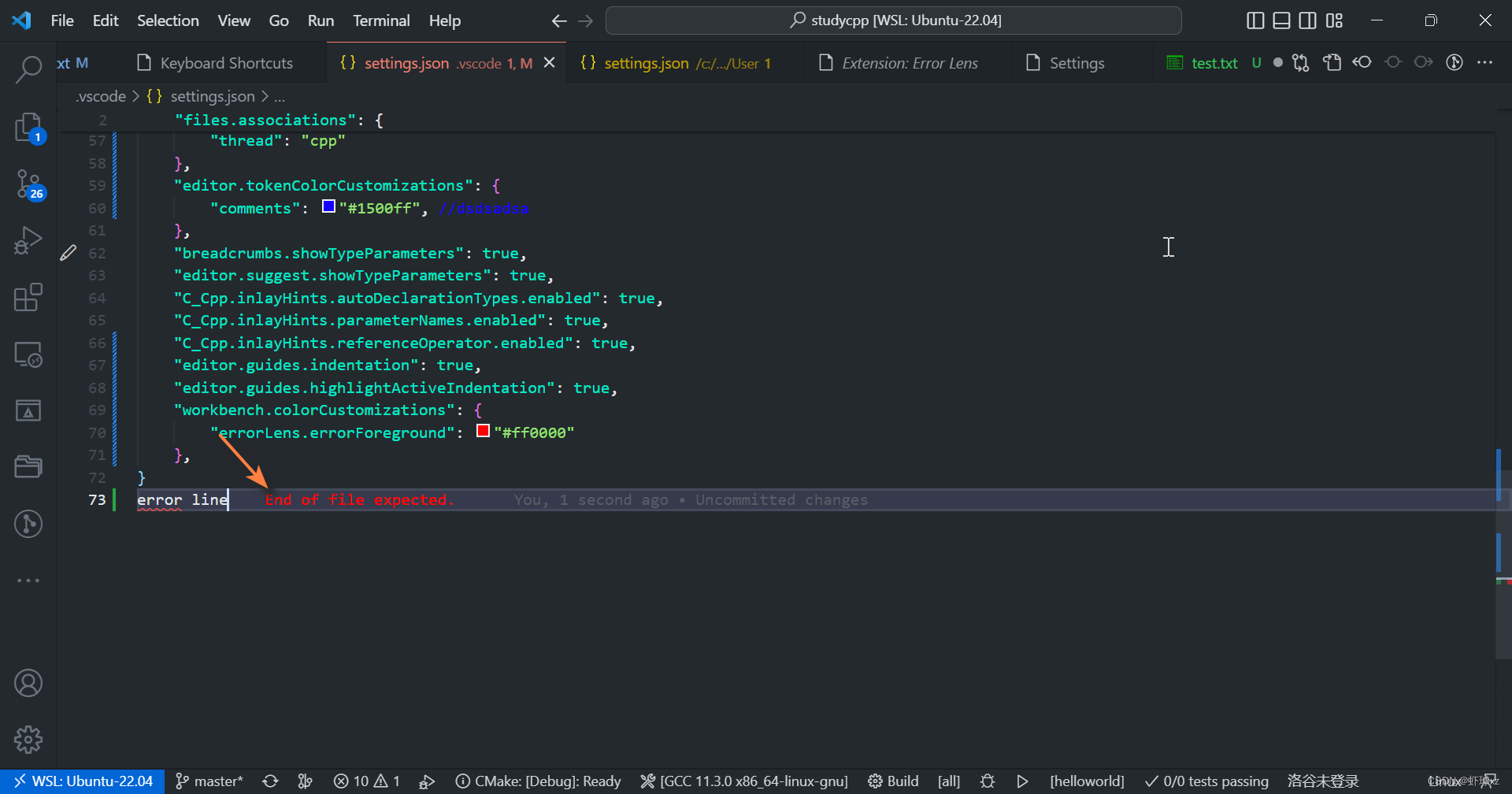This screenshot has width=1512, height=794.
Task: Open the Search view in activity bar
Action: [x=28, y=69]
